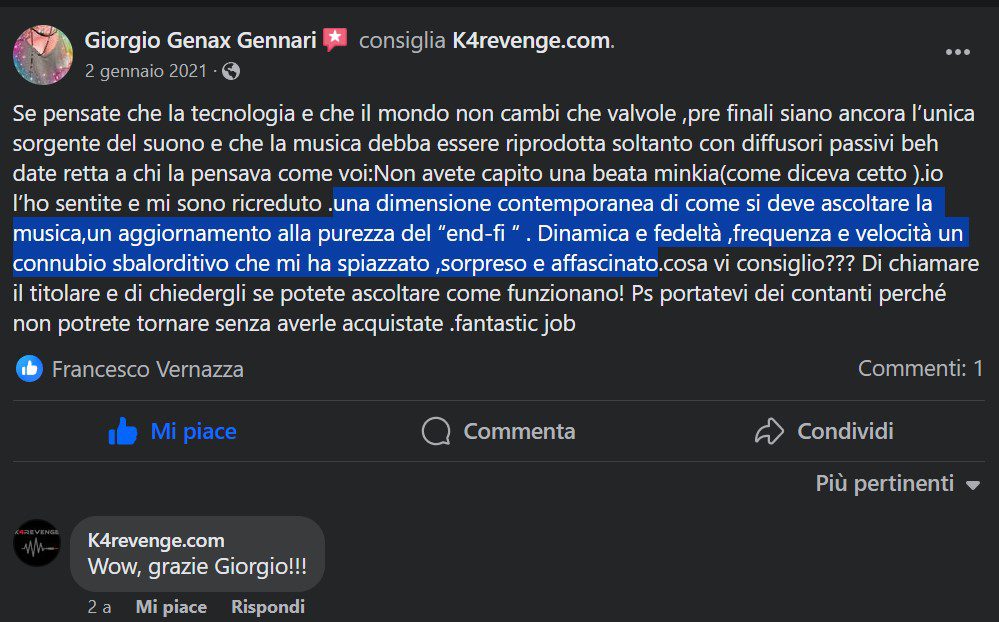This screenshot has width=999, height=622.
Task: Click the comment's 2 a timestamp
Action: [99, 607]
